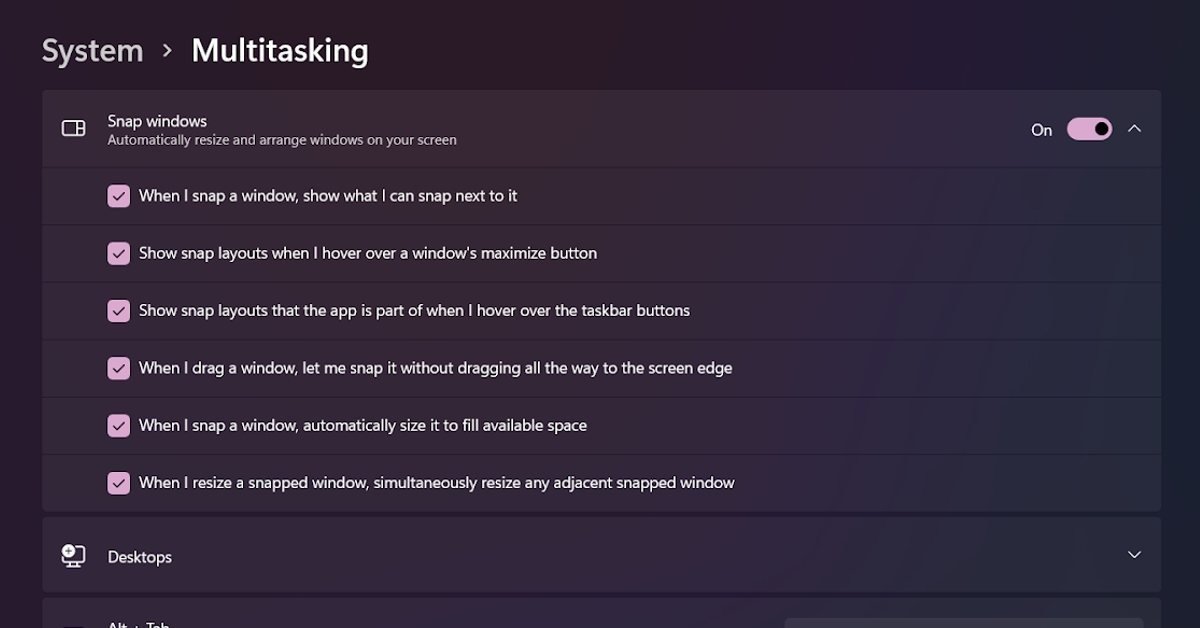Image resolution: width=1200 pixels, height=628 pixels.
Task: Disable snap layouts on taskbar button hover
Action: (119, 311)
